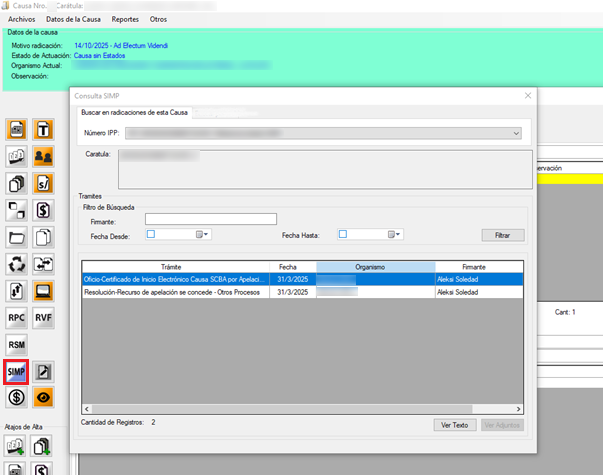Click the Filtrar button
Screen dimensions: 603x475
[x=502, y=235]
